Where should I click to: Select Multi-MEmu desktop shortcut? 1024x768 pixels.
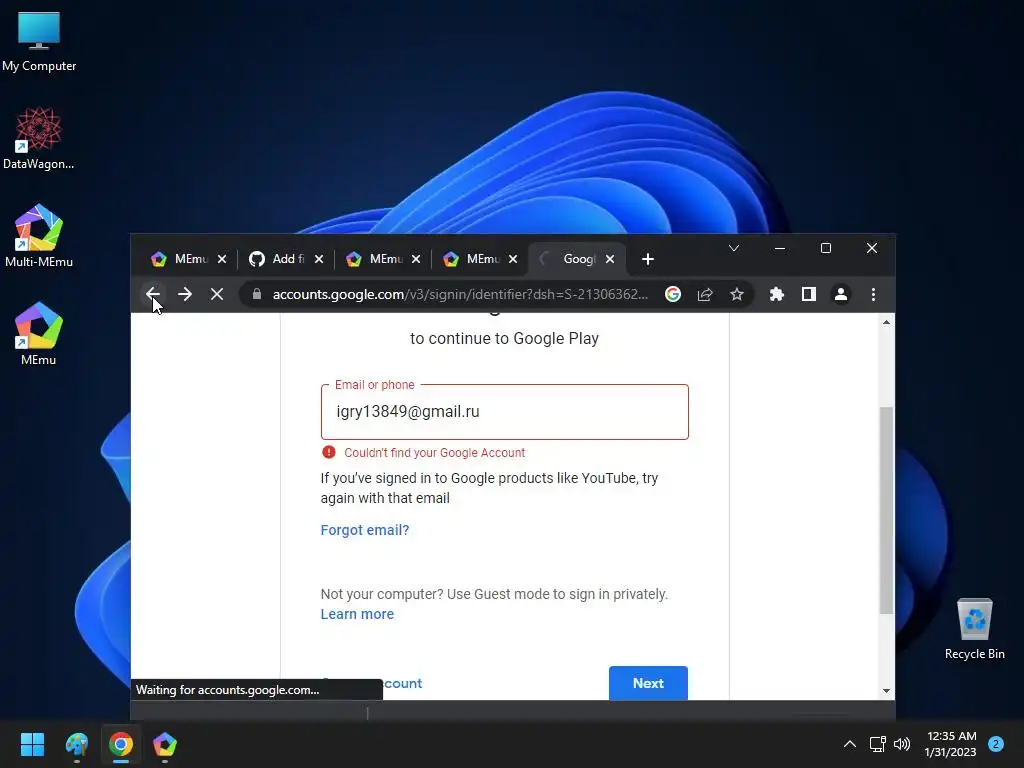tap(39, 236)
